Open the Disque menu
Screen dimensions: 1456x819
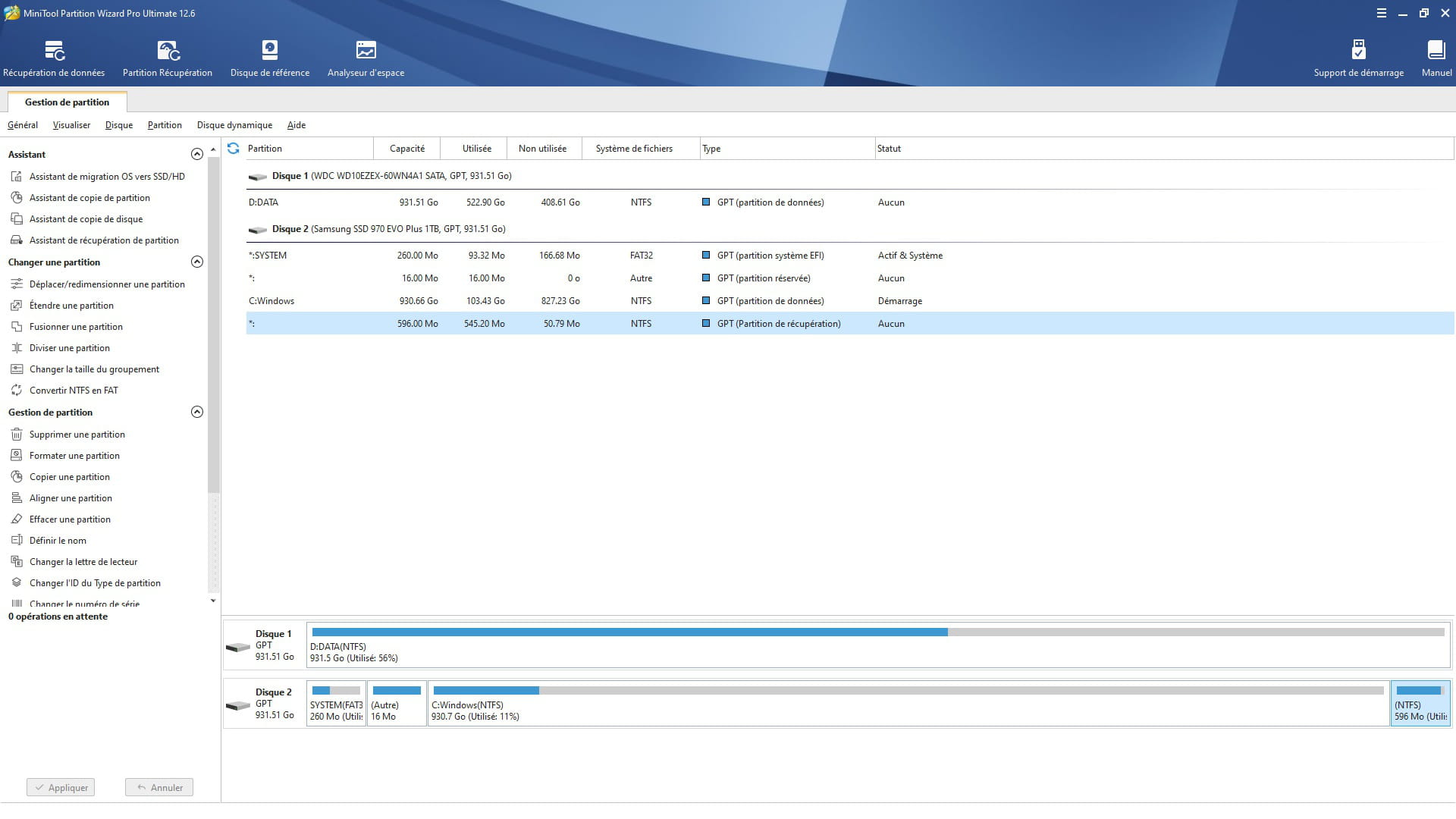pyautogui.click(x=118, y=125)
